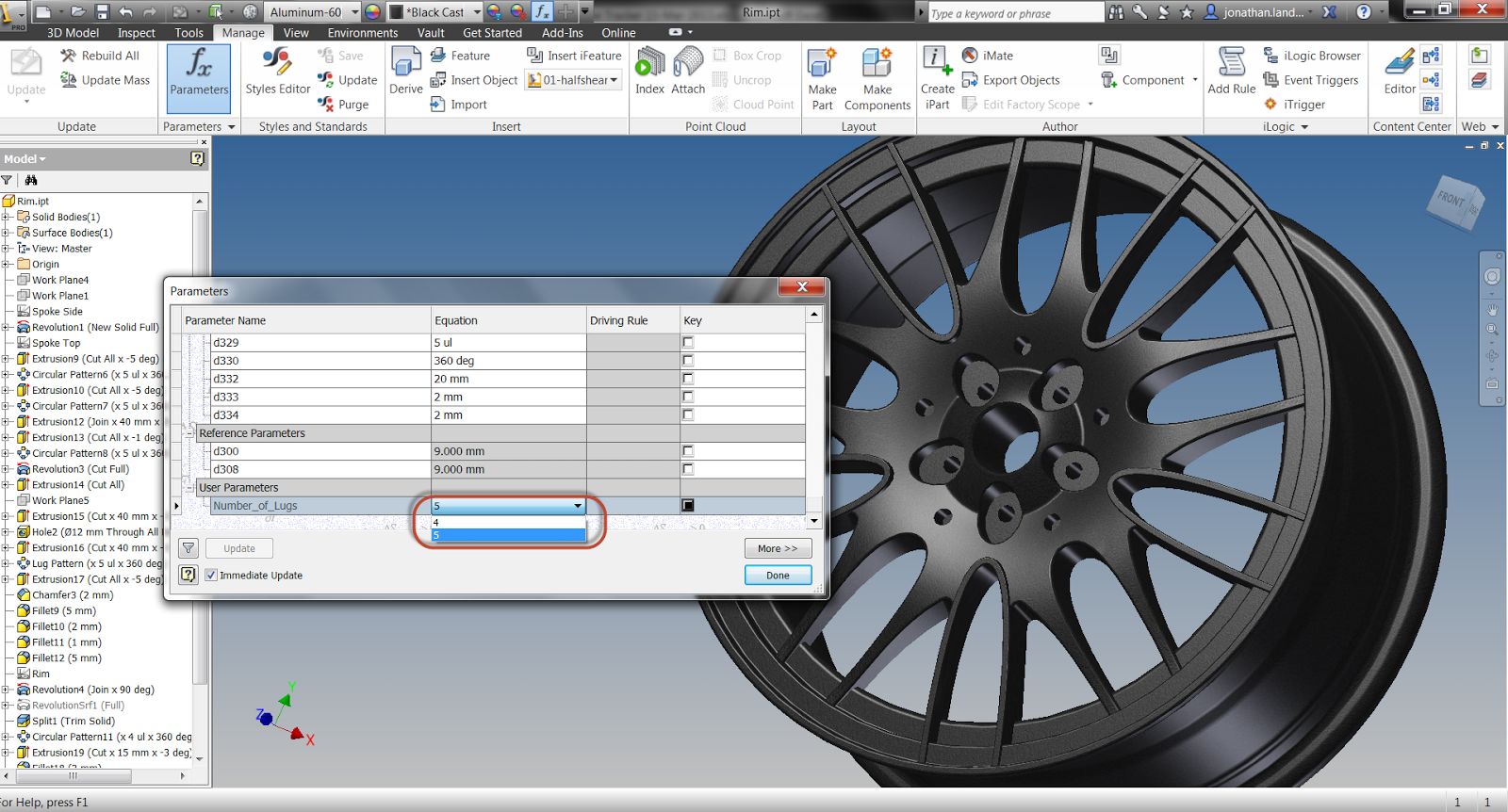1508x812 pixels.
Task: Switch to the Tools tab
Action: tap(188, 32)
